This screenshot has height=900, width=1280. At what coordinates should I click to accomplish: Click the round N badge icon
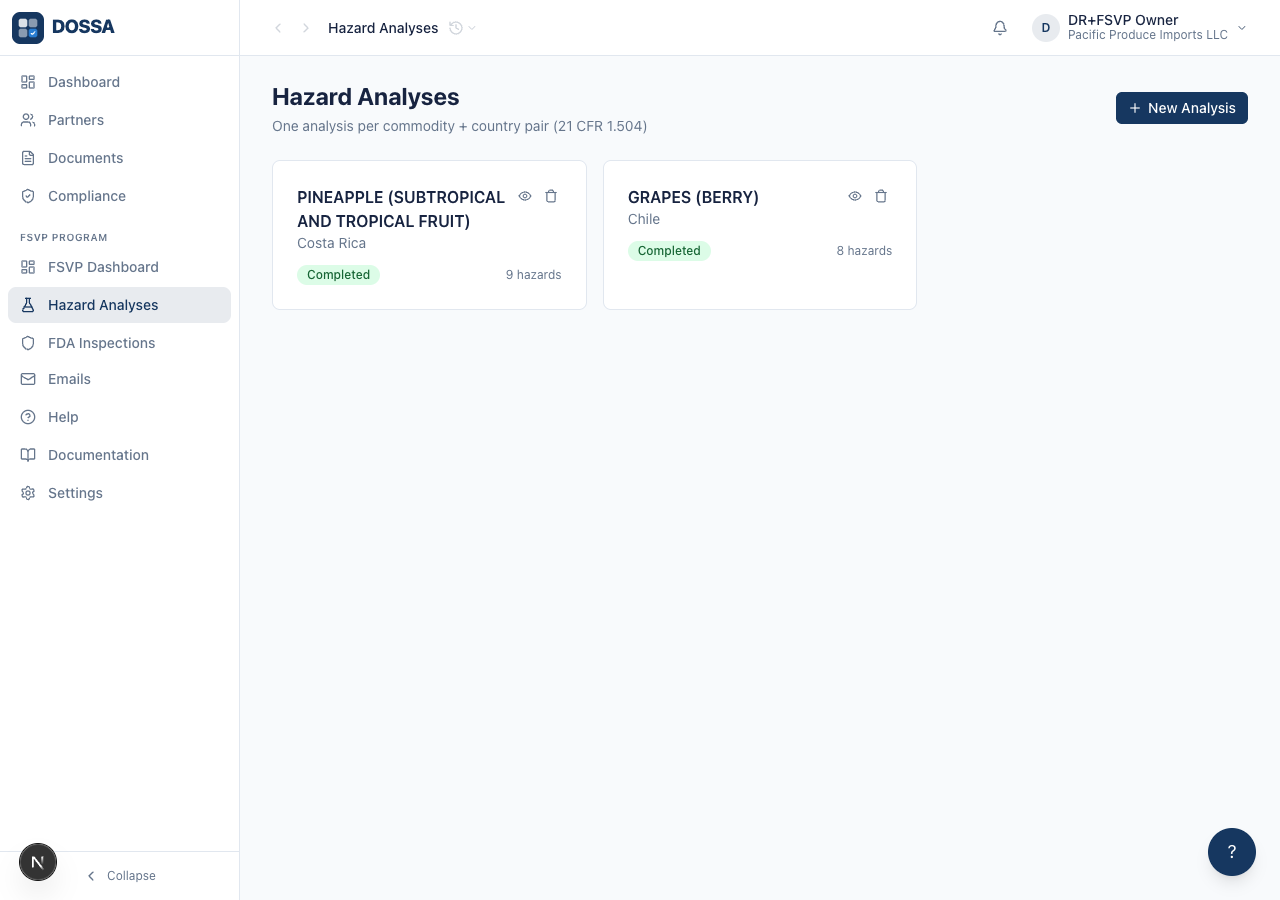click(38, 861)
